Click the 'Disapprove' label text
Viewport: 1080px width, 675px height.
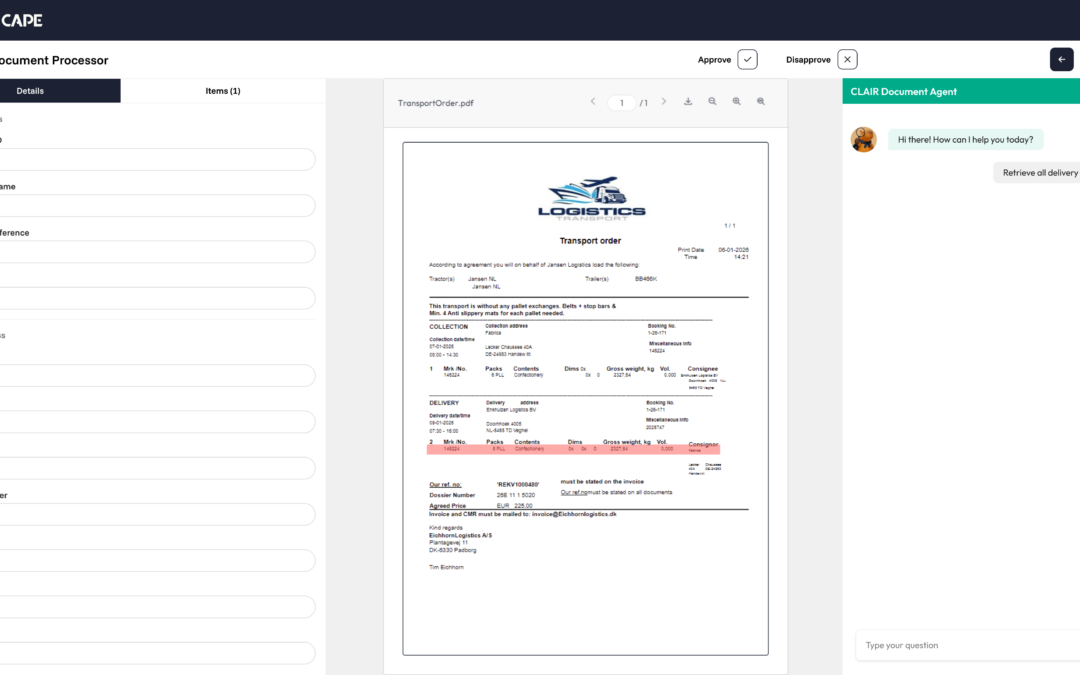click(x=808, y=60)
